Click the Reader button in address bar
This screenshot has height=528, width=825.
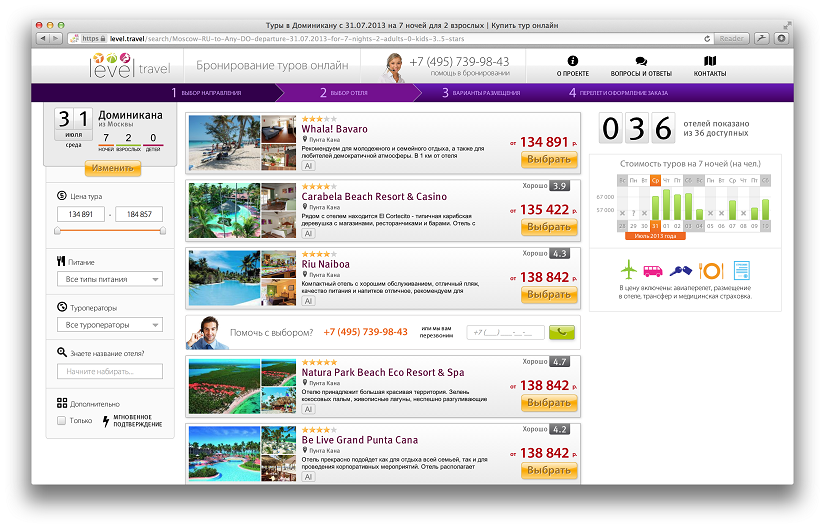[732, 38]
